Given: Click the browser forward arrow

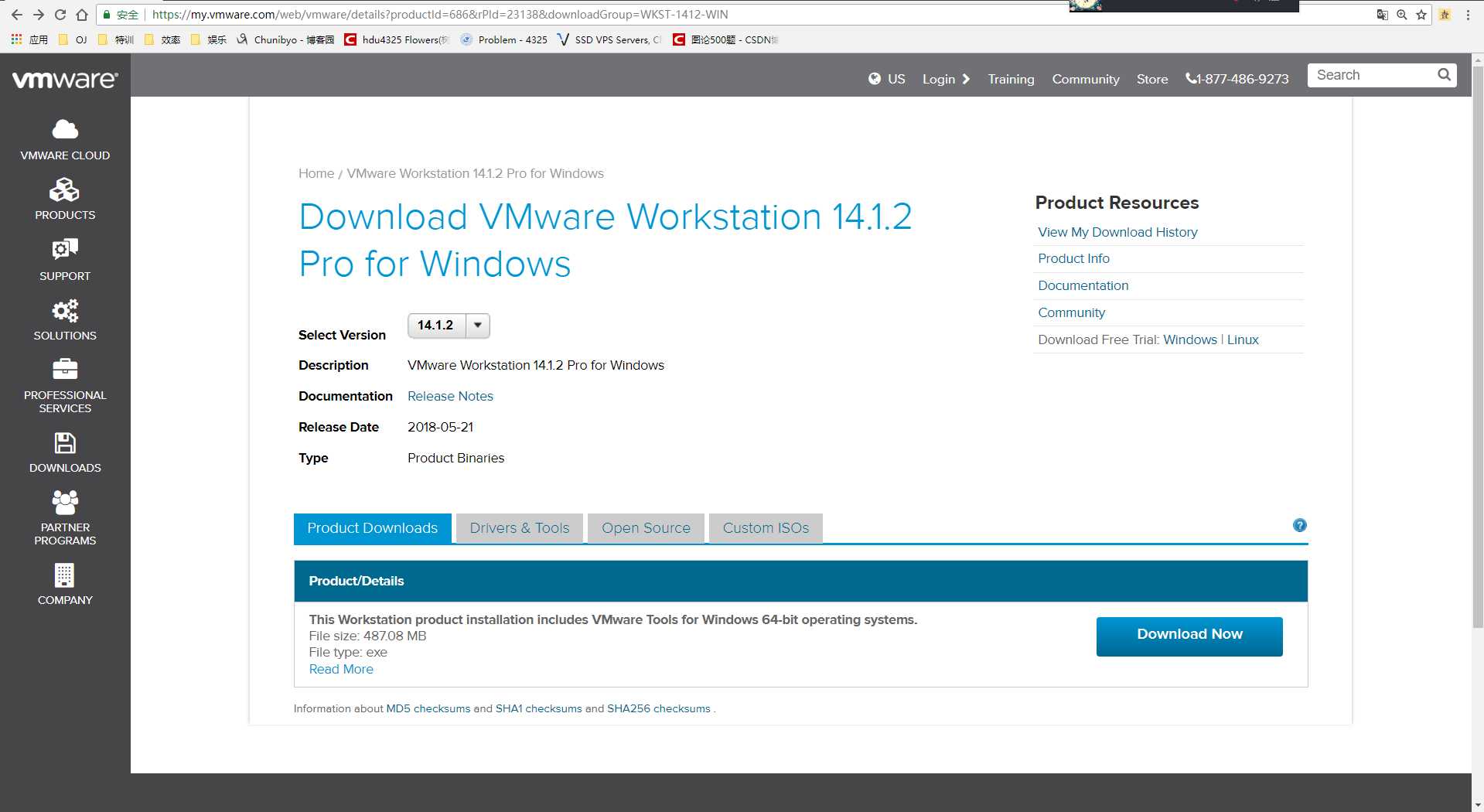Looking at the screenshot, I should [x=38, y=15].
